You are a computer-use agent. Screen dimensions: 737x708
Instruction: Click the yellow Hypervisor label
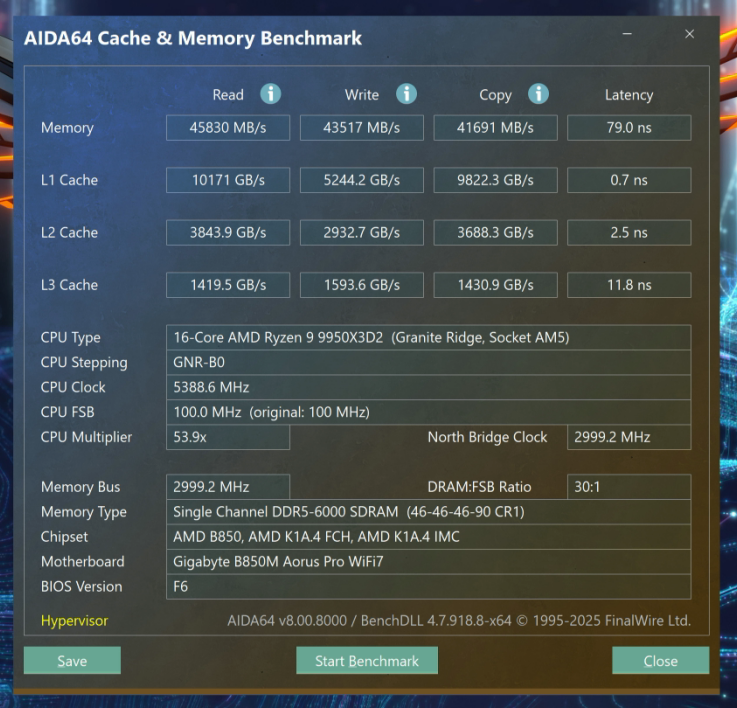coord(74,621)
